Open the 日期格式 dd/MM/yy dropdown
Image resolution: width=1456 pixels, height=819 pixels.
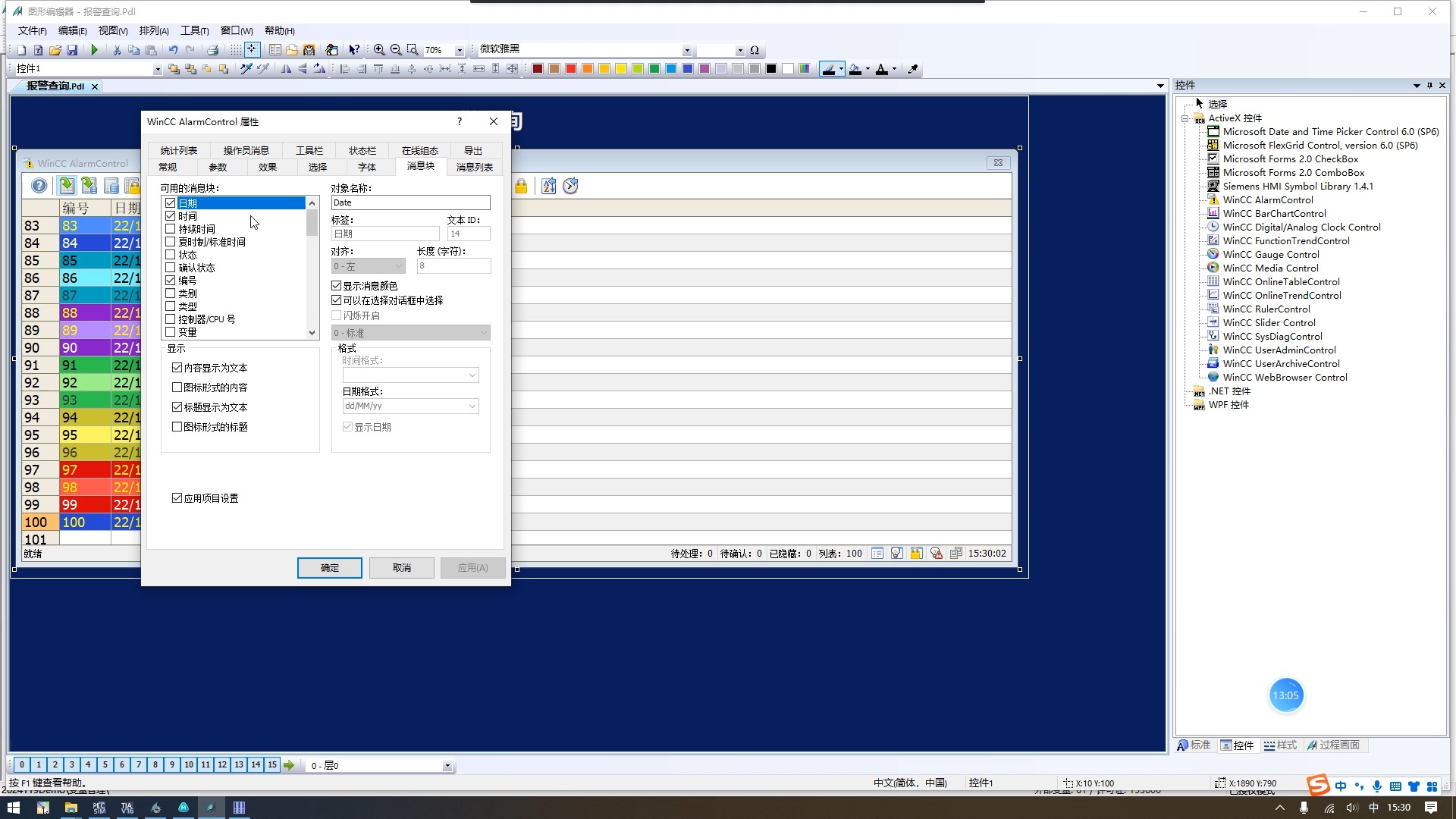pos(472,406)
